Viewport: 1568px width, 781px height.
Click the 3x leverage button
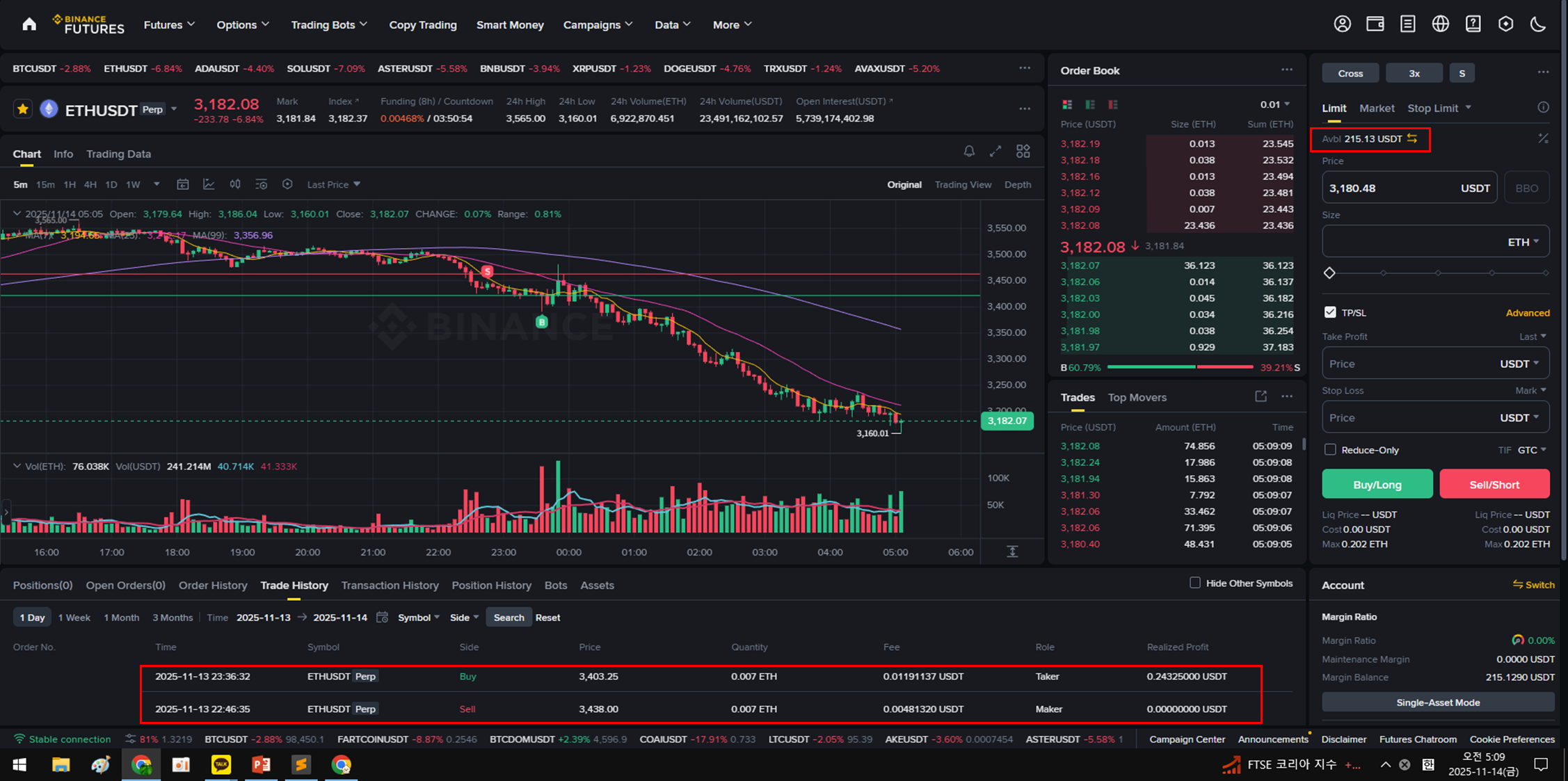pos(1414,73)
